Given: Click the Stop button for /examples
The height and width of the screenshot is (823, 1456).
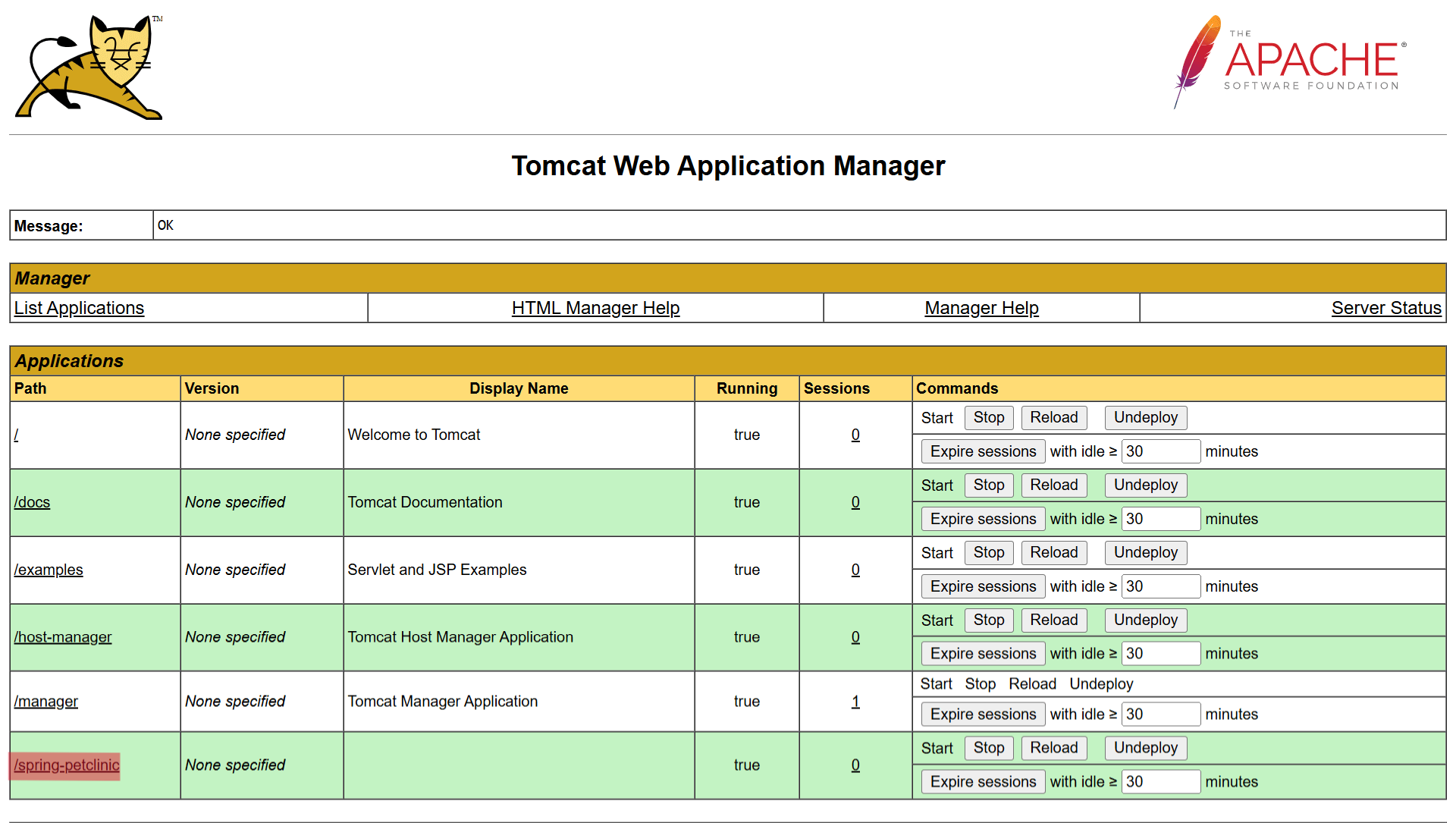Looking at the screenshot, I should 988,552.
